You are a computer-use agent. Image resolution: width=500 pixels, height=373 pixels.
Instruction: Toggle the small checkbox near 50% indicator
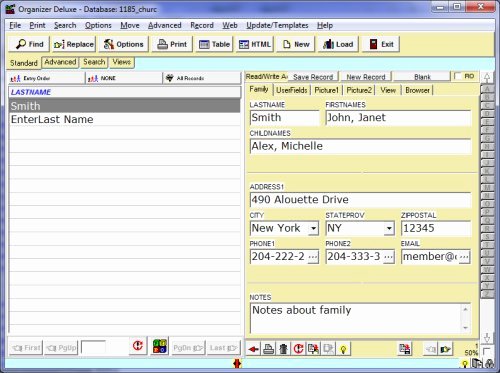[486, 351]
